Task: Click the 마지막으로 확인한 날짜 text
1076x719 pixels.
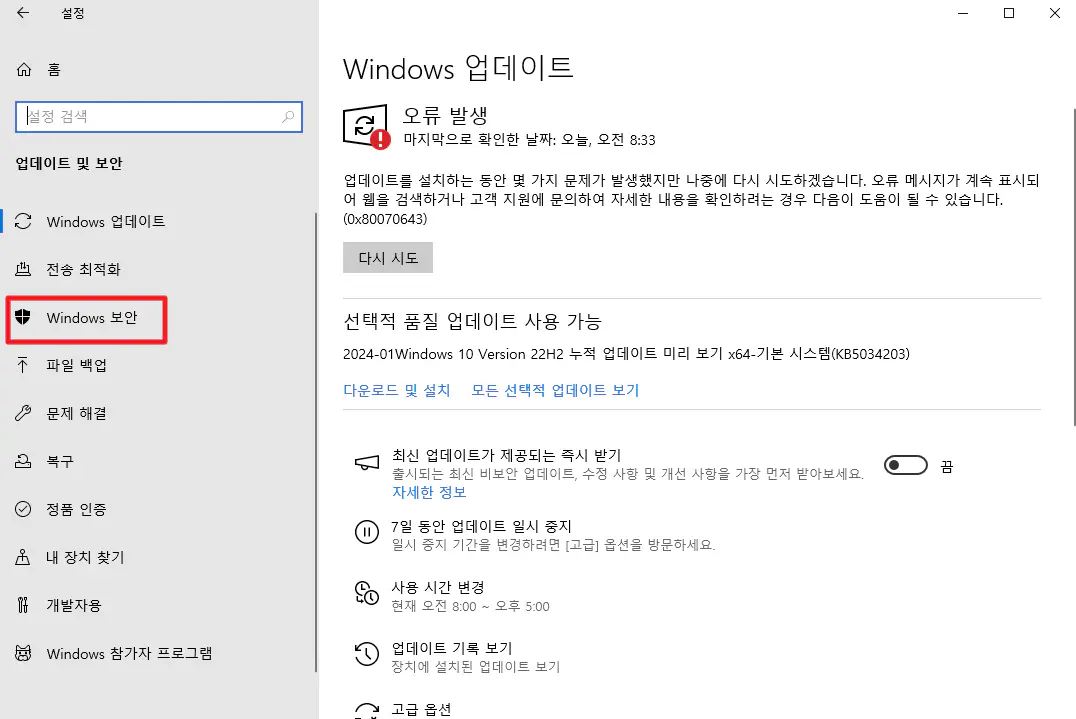Action: click(x=529, y=140)
